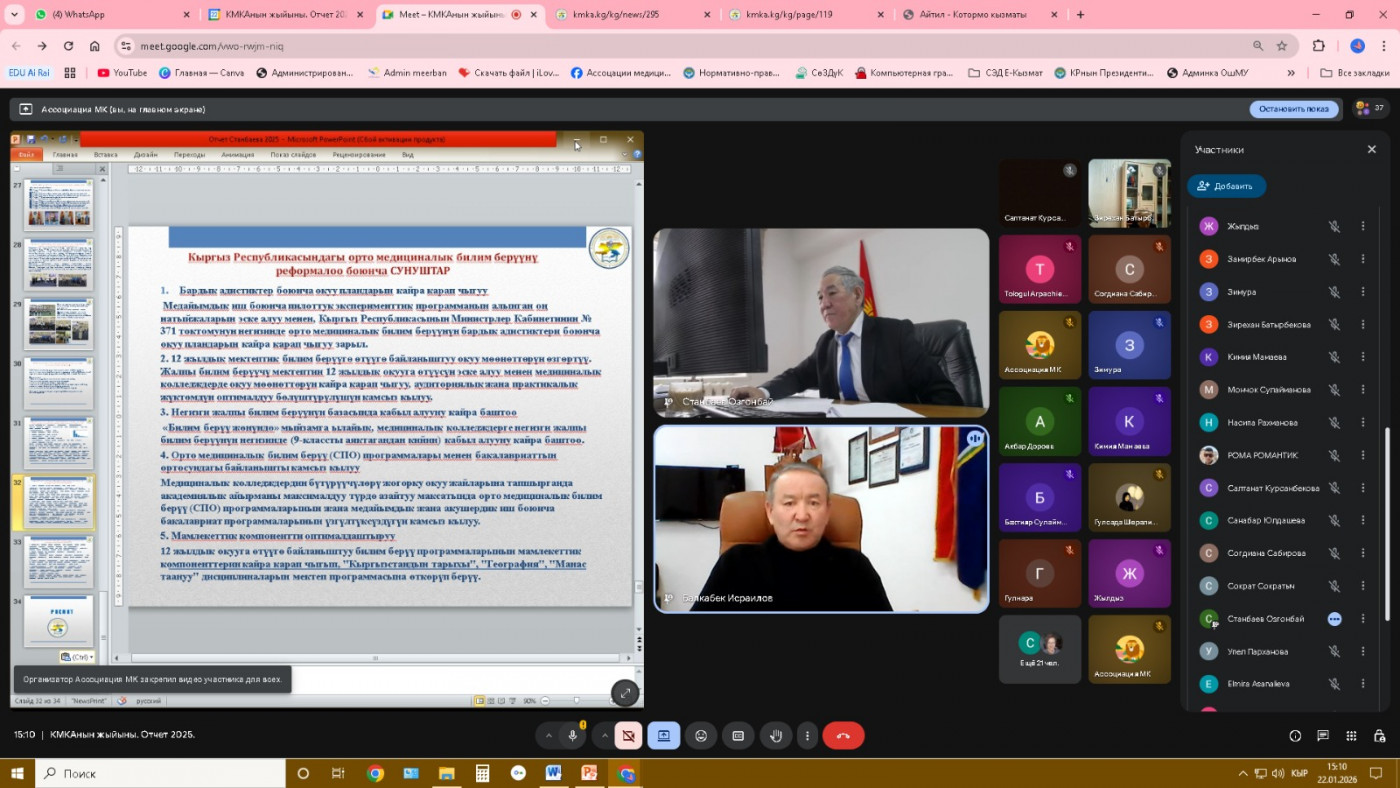Toggle closed captions

pos(738,736)
